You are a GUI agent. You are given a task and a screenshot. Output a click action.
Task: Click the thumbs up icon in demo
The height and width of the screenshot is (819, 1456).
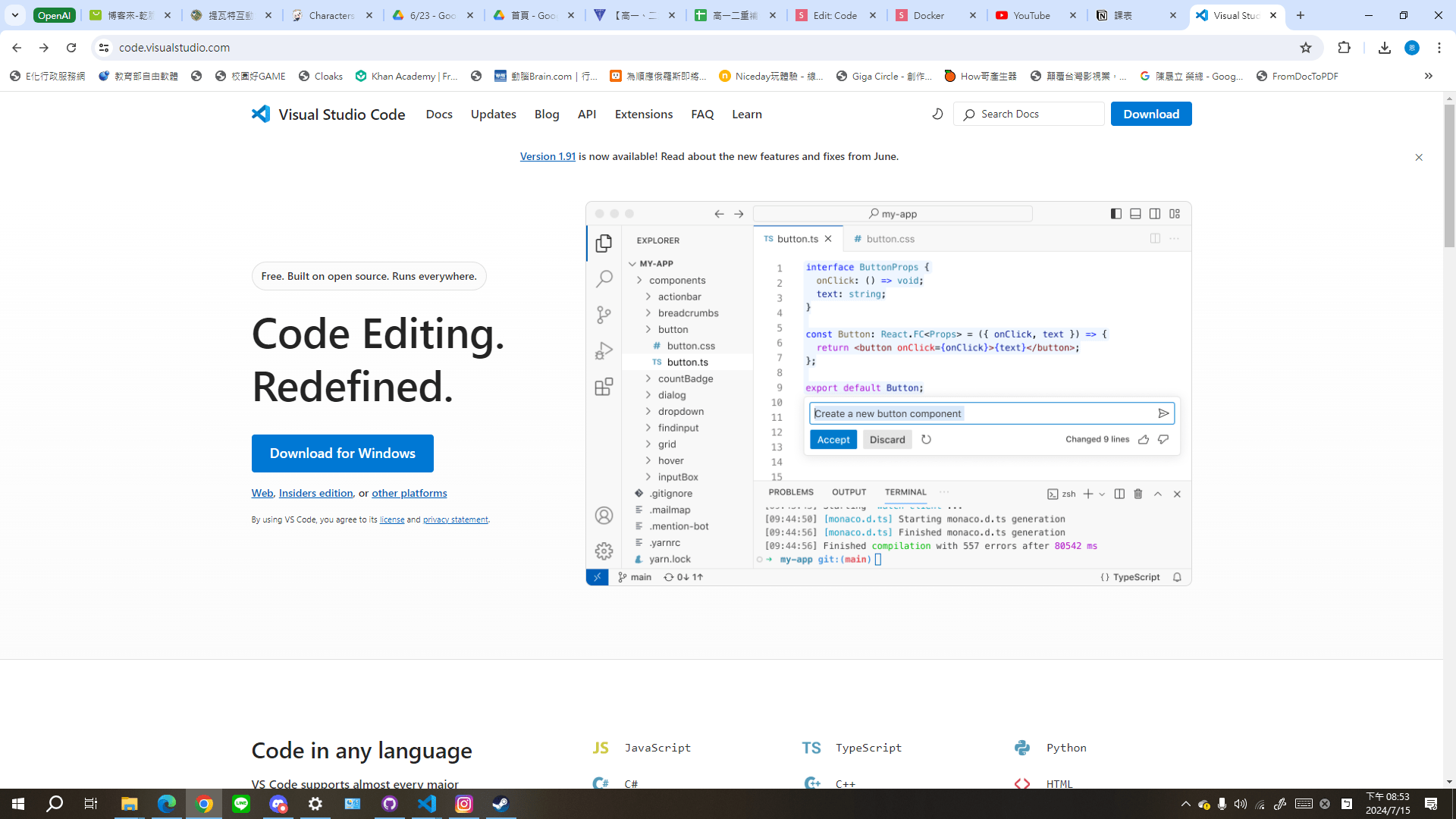tap(1144, 439)
